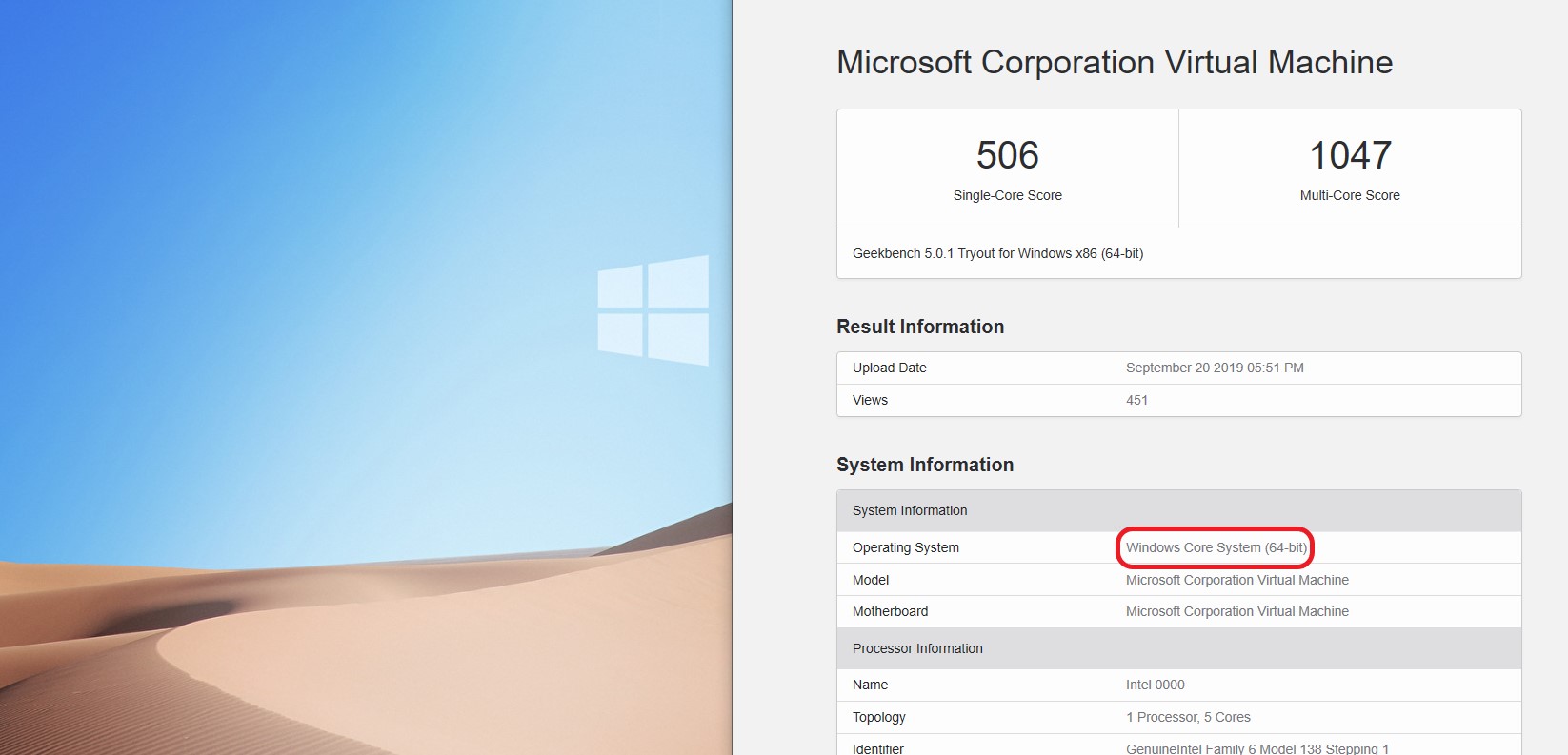Click the 'Single-Core Score' label
The width and height of the screenshot is (1568, 755).
click(1008, 195)
